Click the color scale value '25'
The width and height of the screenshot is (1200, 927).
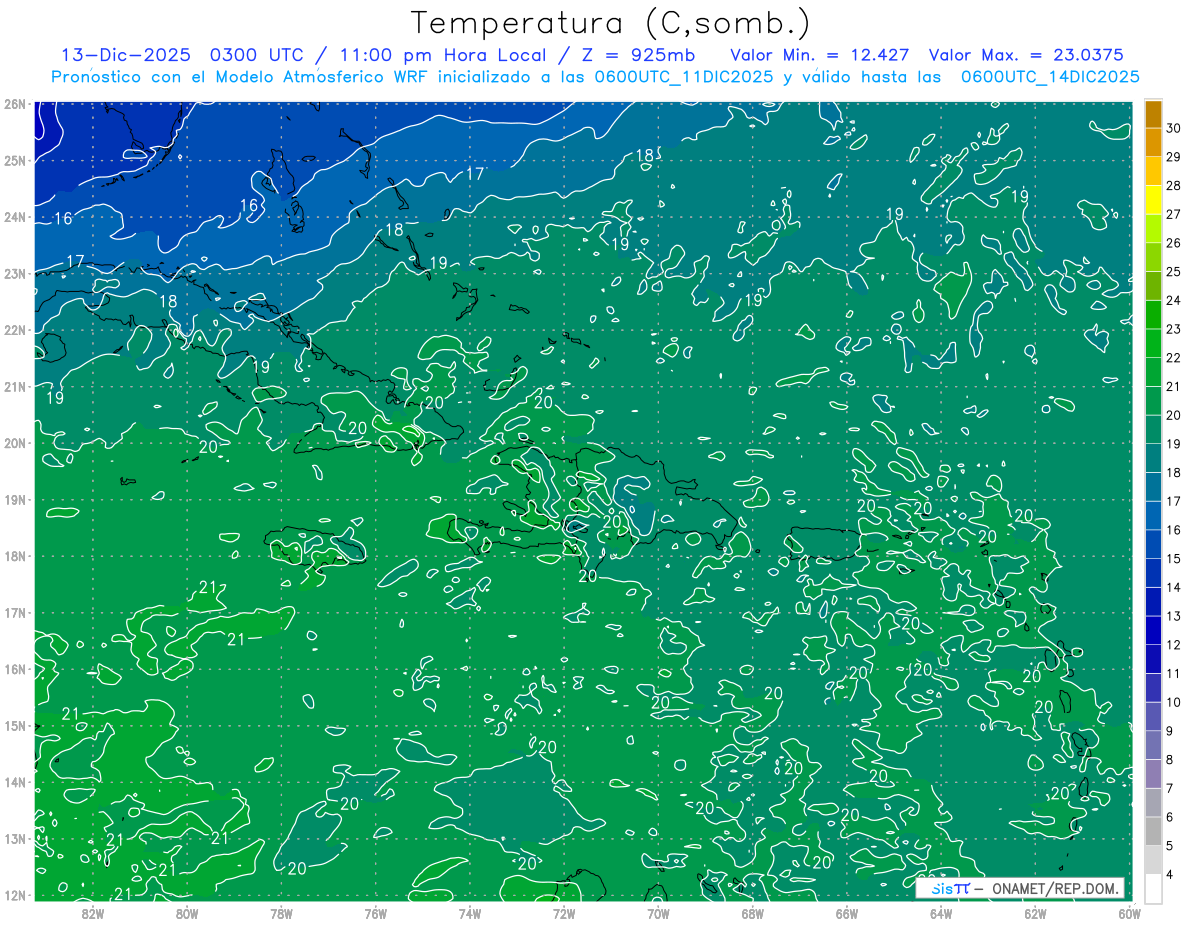[x=1174, y=272]
